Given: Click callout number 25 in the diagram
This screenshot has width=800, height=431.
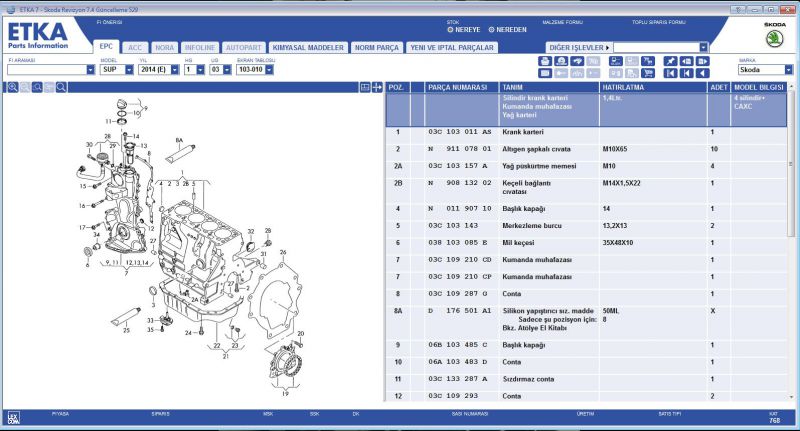Looking at the screenshot, I should [126, 330].
